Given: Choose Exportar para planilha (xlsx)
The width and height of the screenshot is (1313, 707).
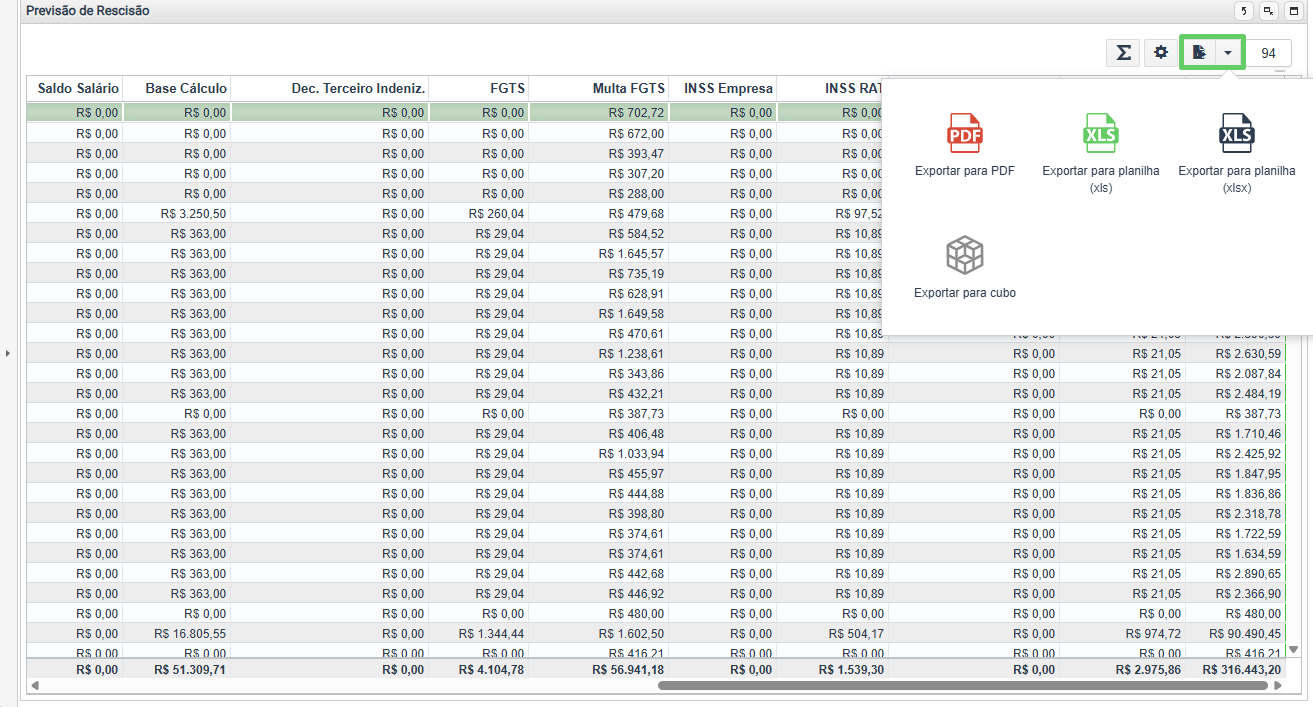Looking at the screenshot, I should [x=1237, y=153].
